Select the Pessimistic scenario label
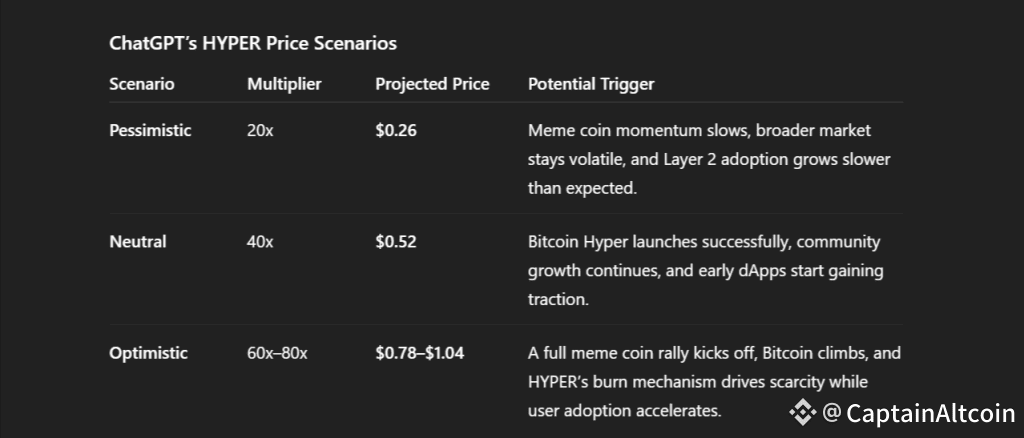 [x=150, y=131]
